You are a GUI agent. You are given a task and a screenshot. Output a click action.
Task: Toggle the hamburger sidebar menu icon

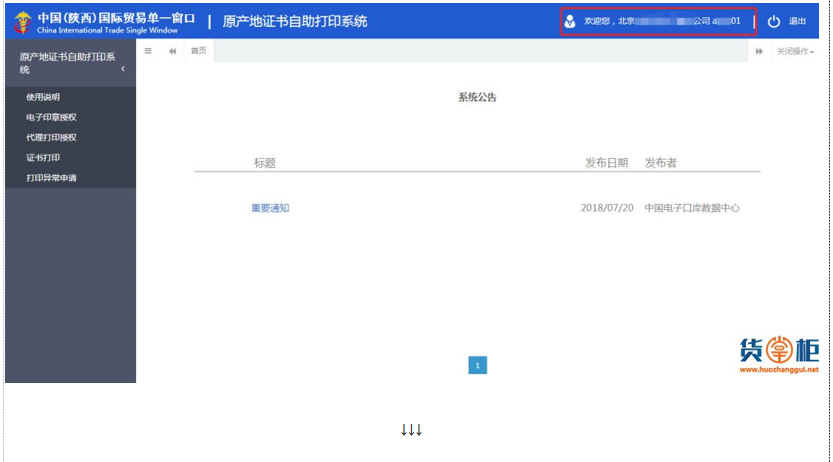(148, 51)
